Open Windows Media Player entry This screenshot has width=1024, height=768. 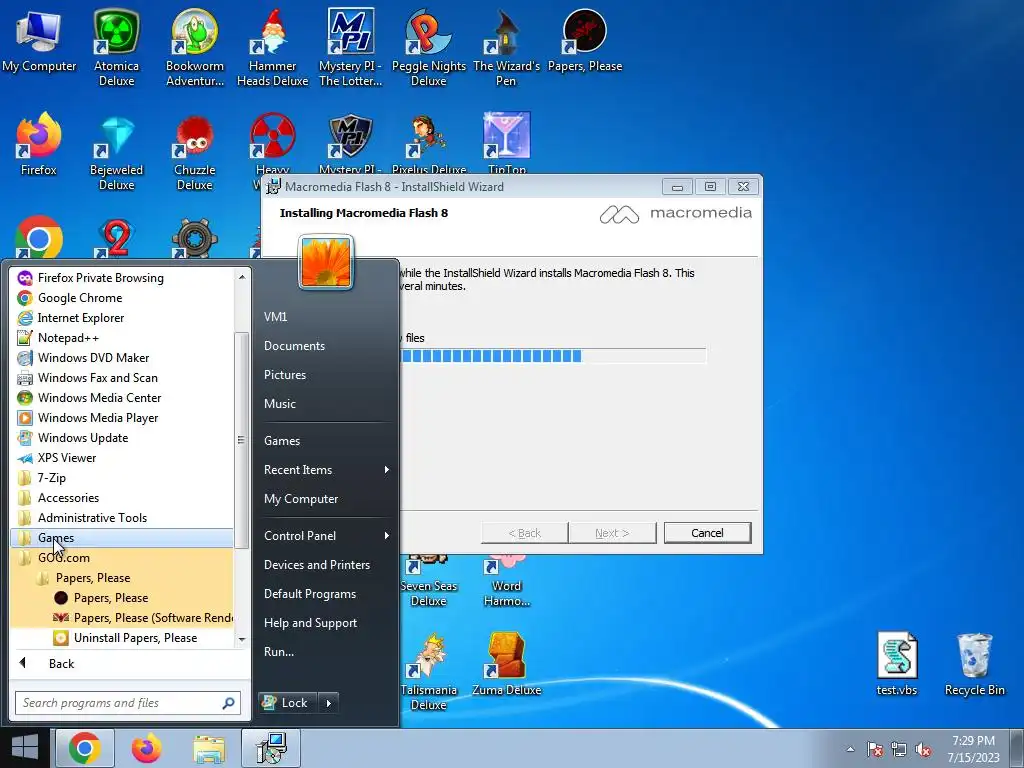tap(121, 418)
